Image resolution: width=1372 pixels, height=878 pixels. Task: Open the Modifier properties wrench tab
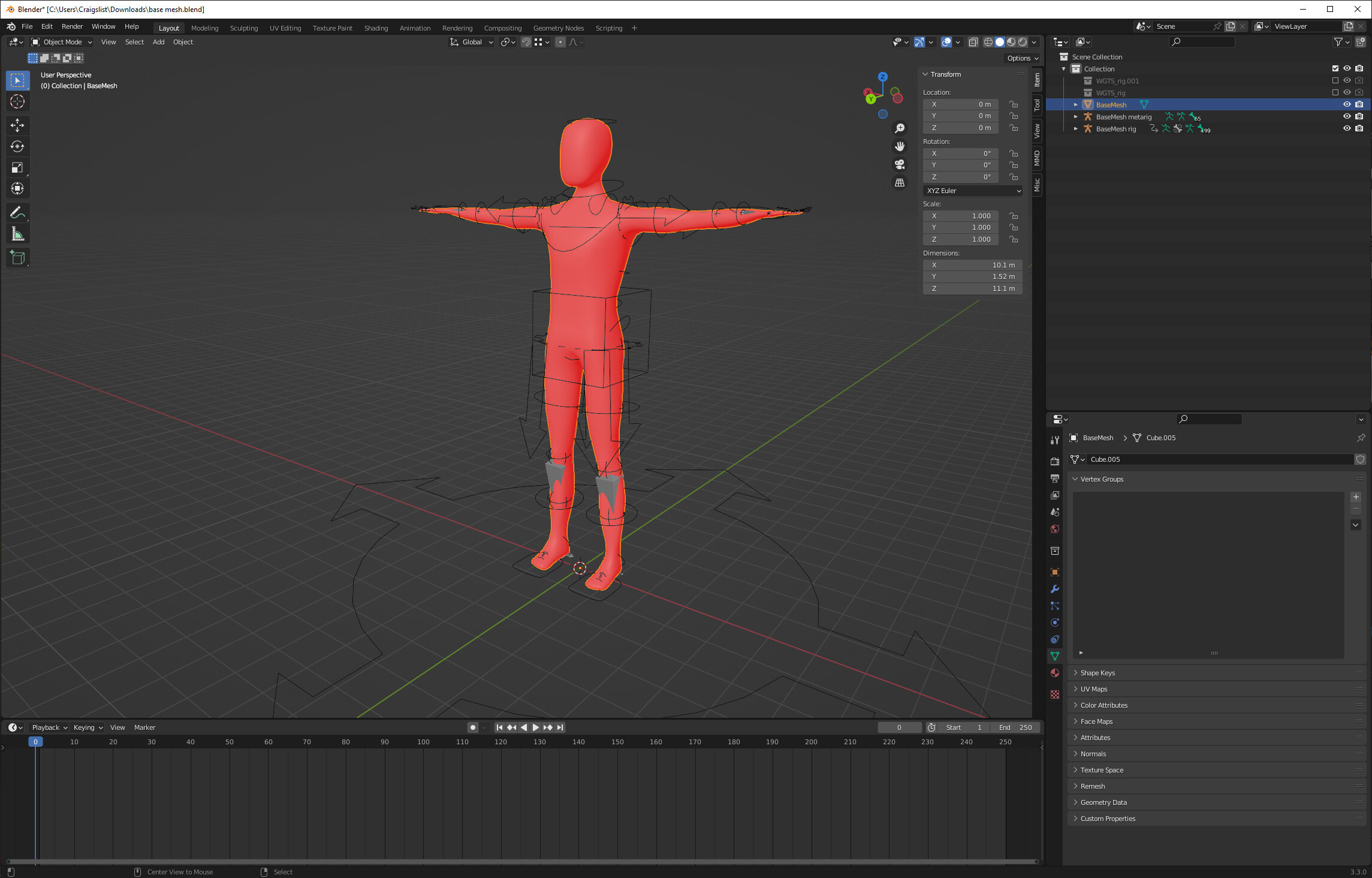tap(1055, 589)
